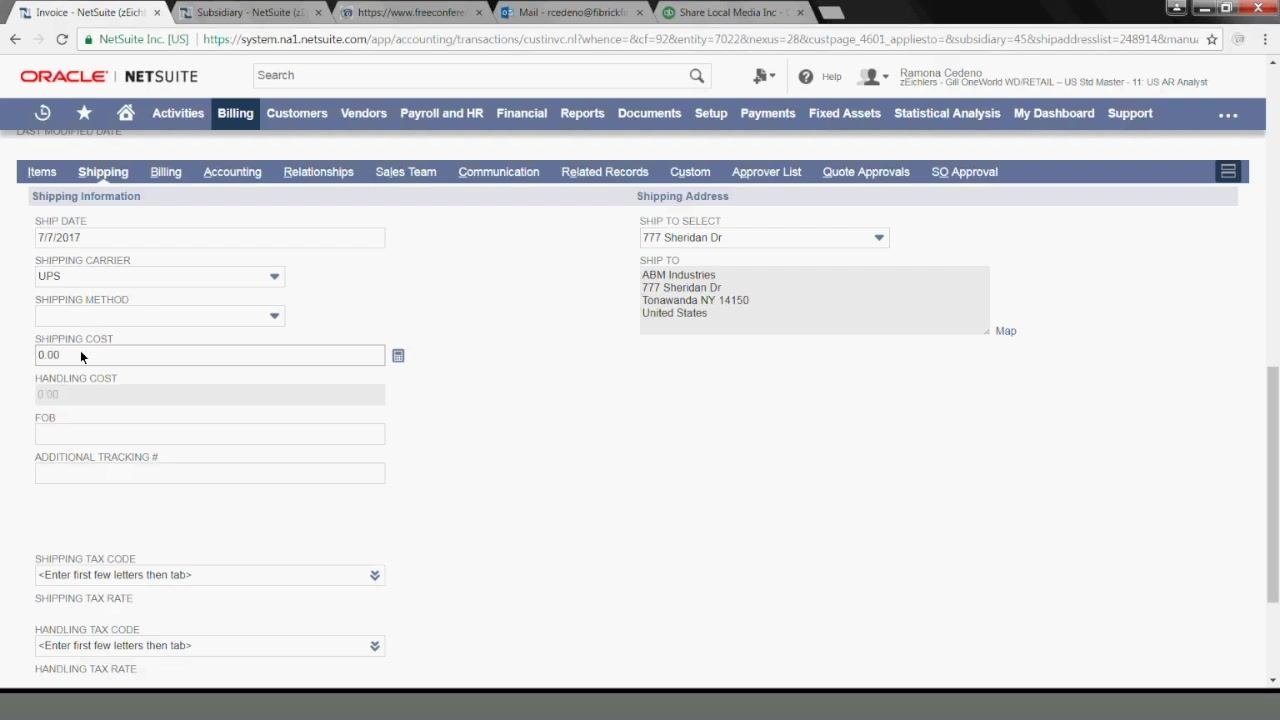Open the Ship To Select dropdown

tap(879, 238)
